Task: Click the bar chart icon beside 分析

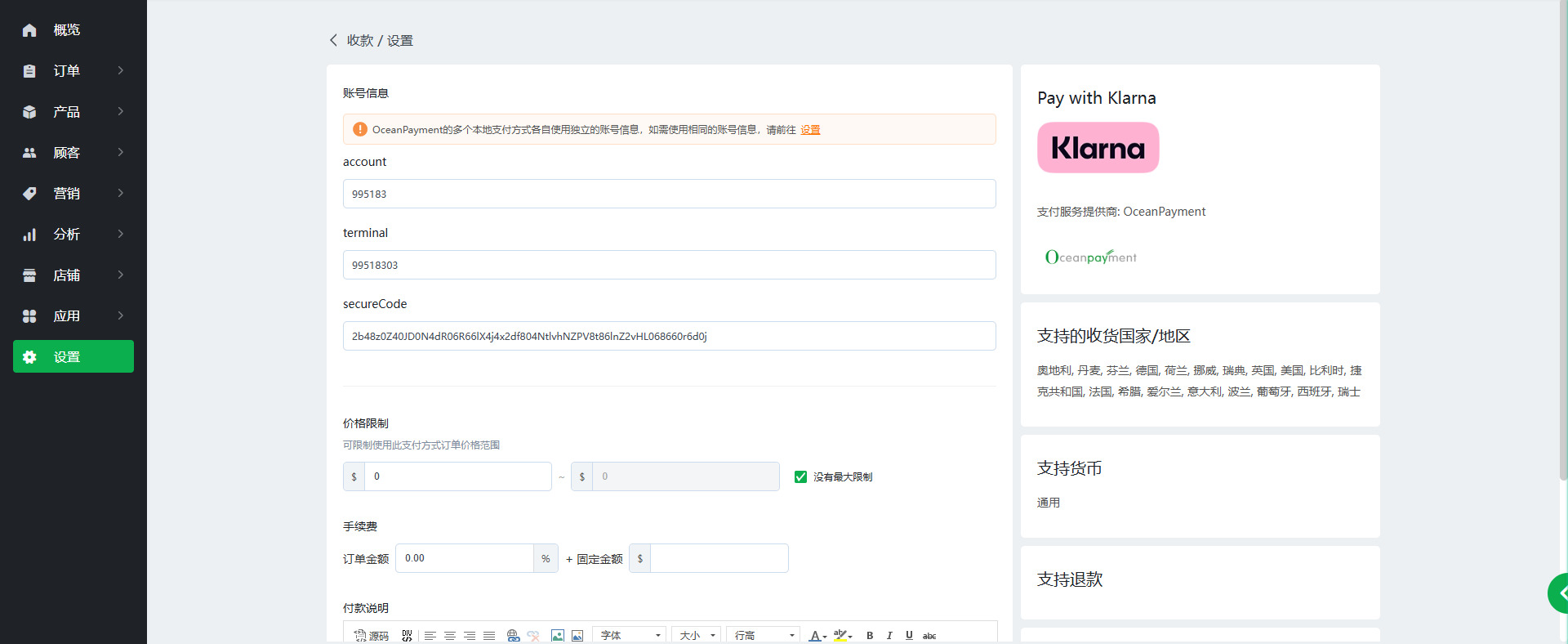Action: 29,235
